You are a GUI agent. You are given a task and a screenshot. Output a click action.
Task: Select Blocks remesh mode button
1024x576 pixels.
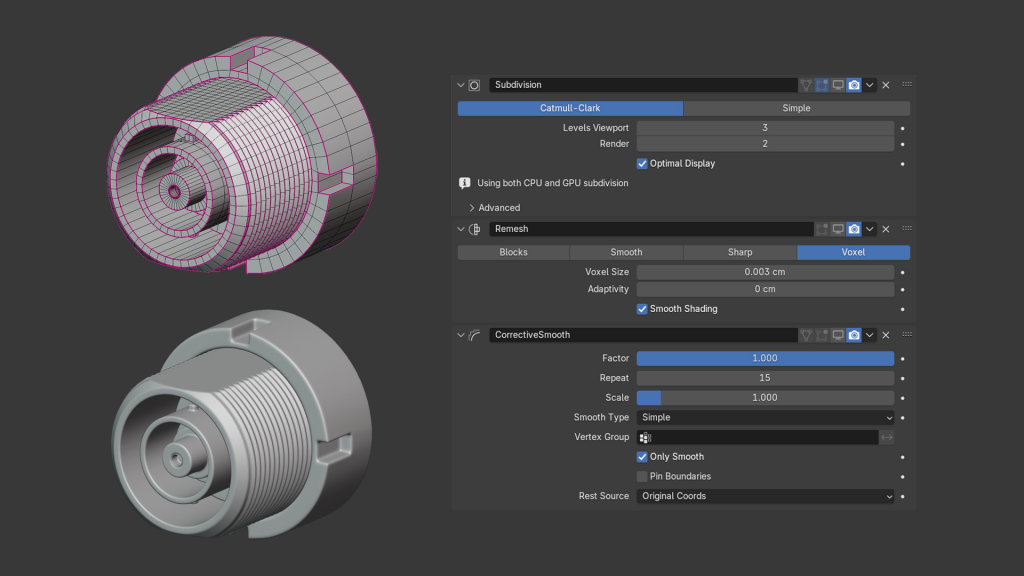tap(513, 252)
